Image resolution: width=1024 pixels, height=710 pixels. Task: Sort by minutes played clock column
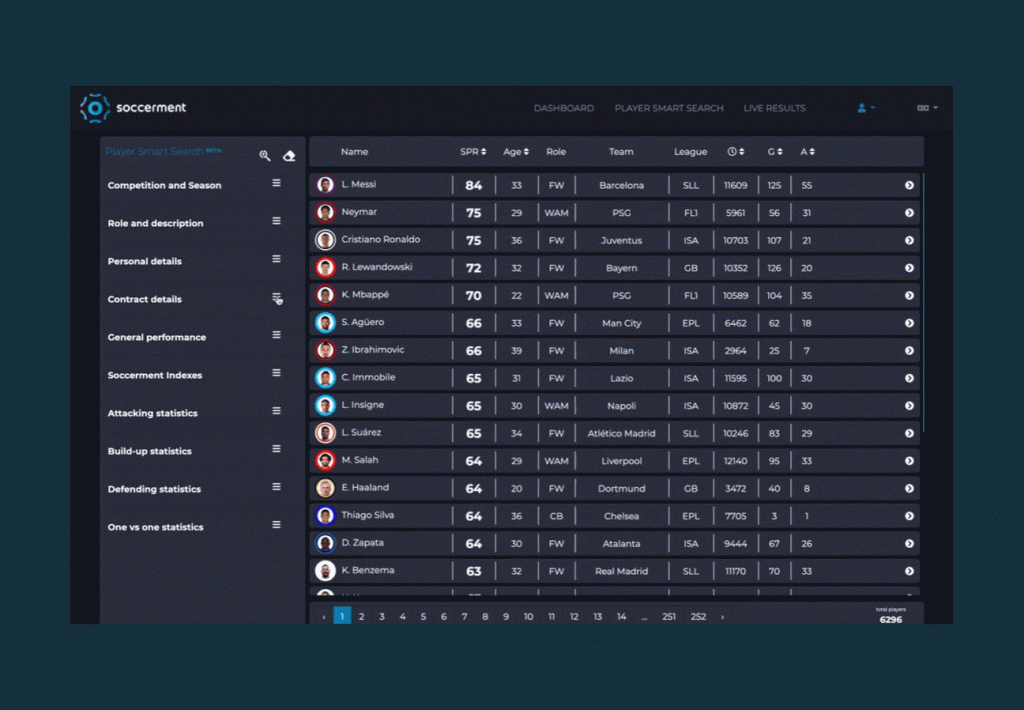point(736,152)
